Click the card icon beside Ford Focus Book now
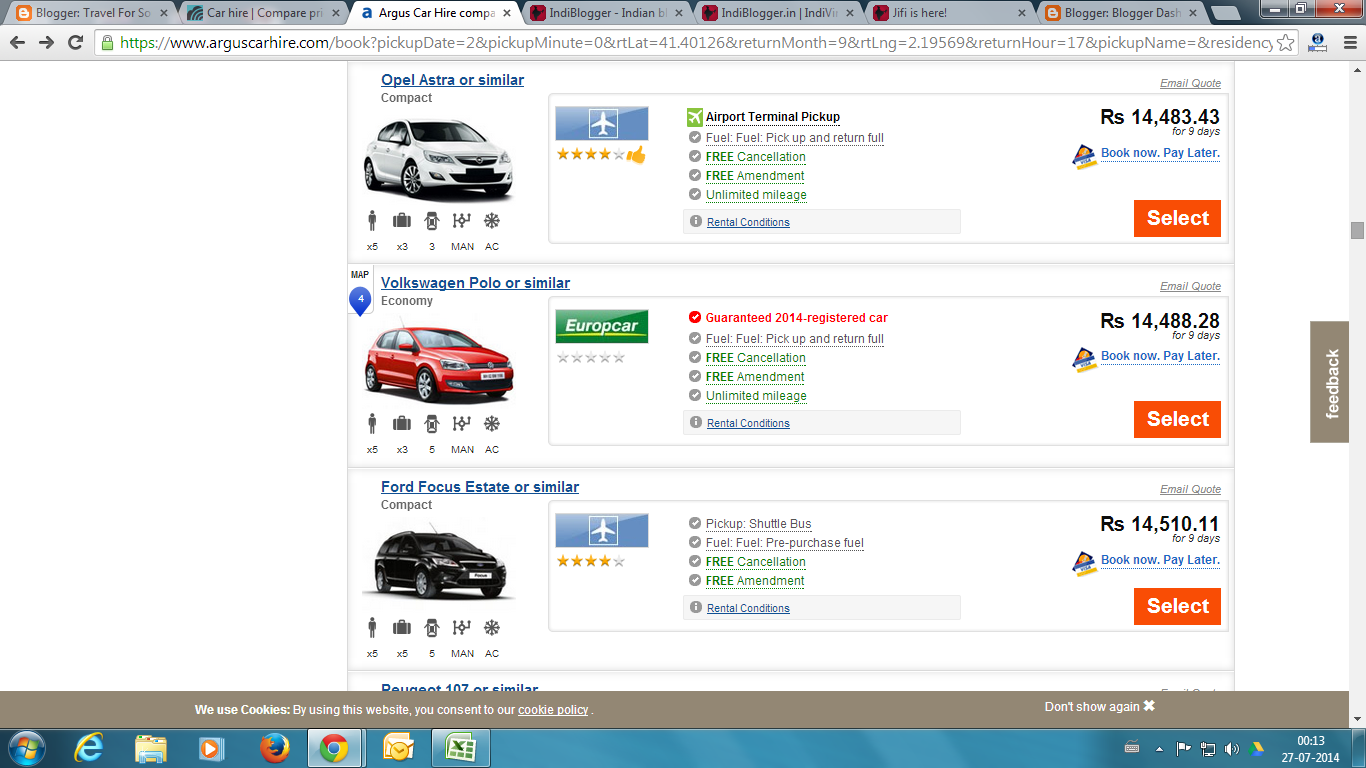 (x=1084, y=564)
